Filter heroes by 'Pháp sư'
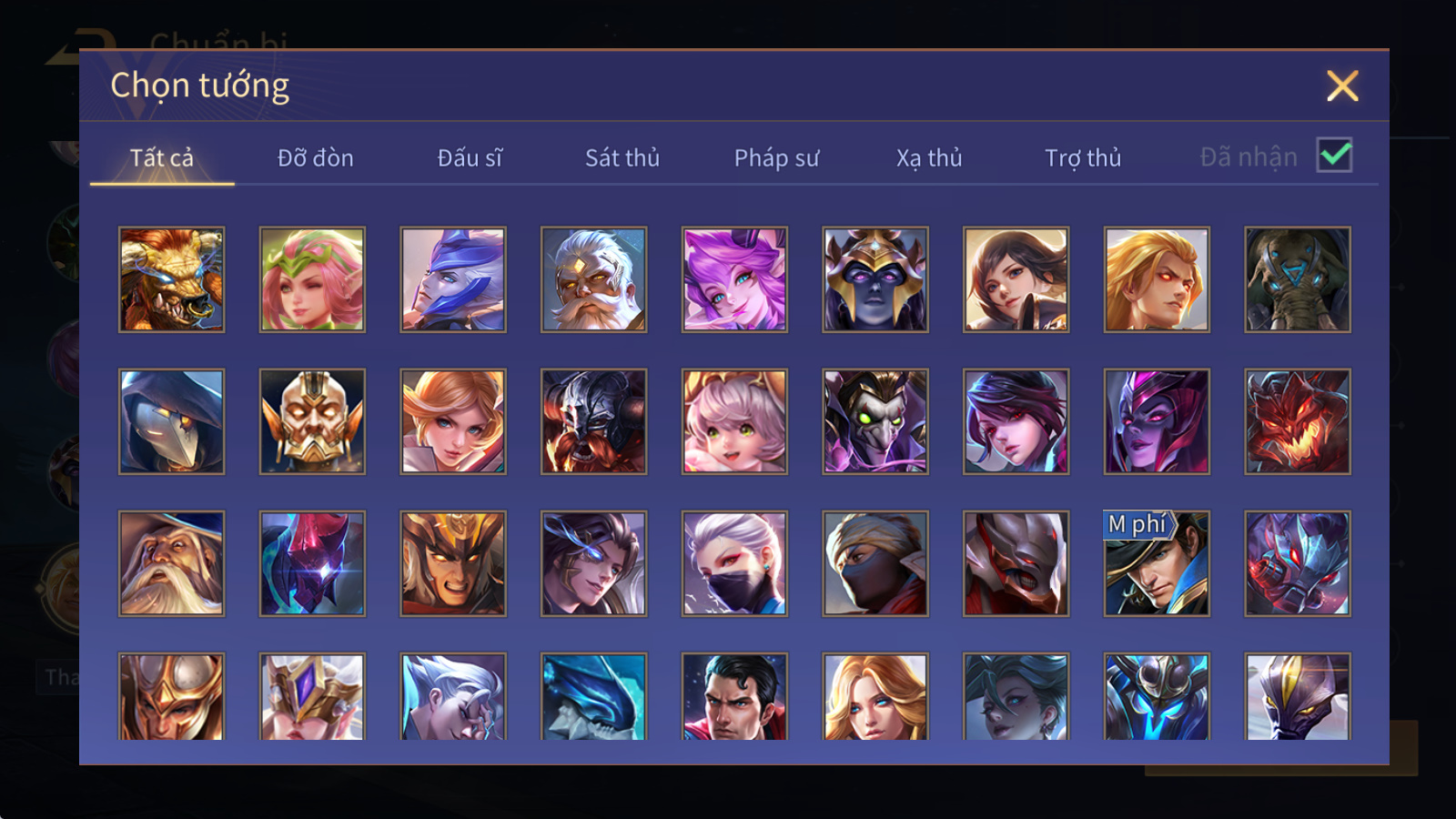1456x819 pixels. click(776, 158)
